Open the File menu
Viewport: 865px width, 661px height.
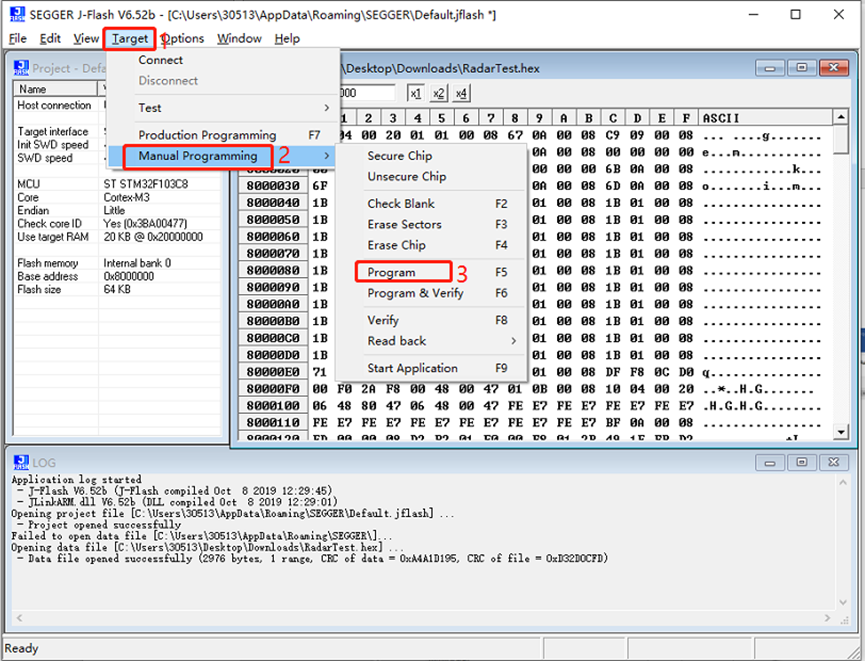coord(18,39)
